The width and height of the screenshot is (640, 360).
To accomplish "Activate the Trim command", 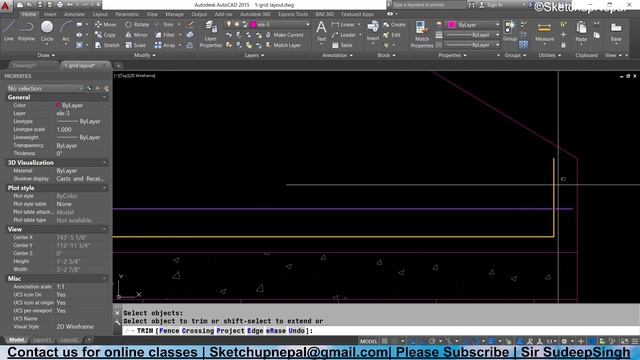I will pyautogui.click(x=164, y=24).
